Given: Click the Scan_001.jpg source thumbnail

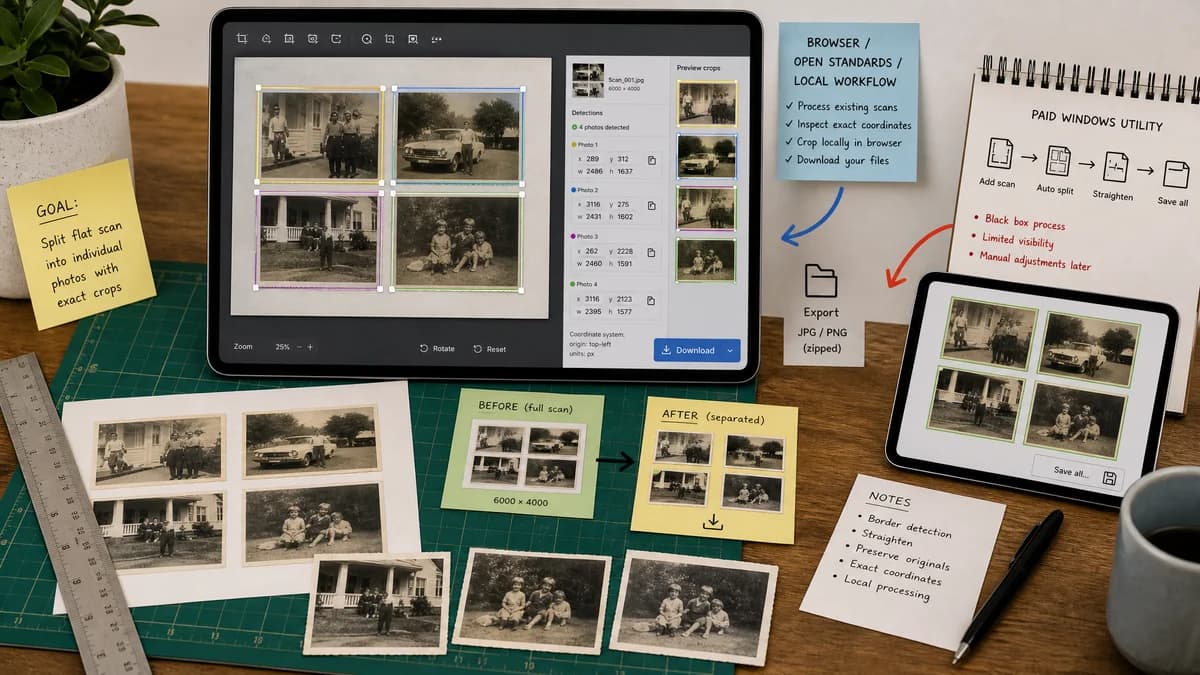Looking at the screenshot, I should coord(587,80).
